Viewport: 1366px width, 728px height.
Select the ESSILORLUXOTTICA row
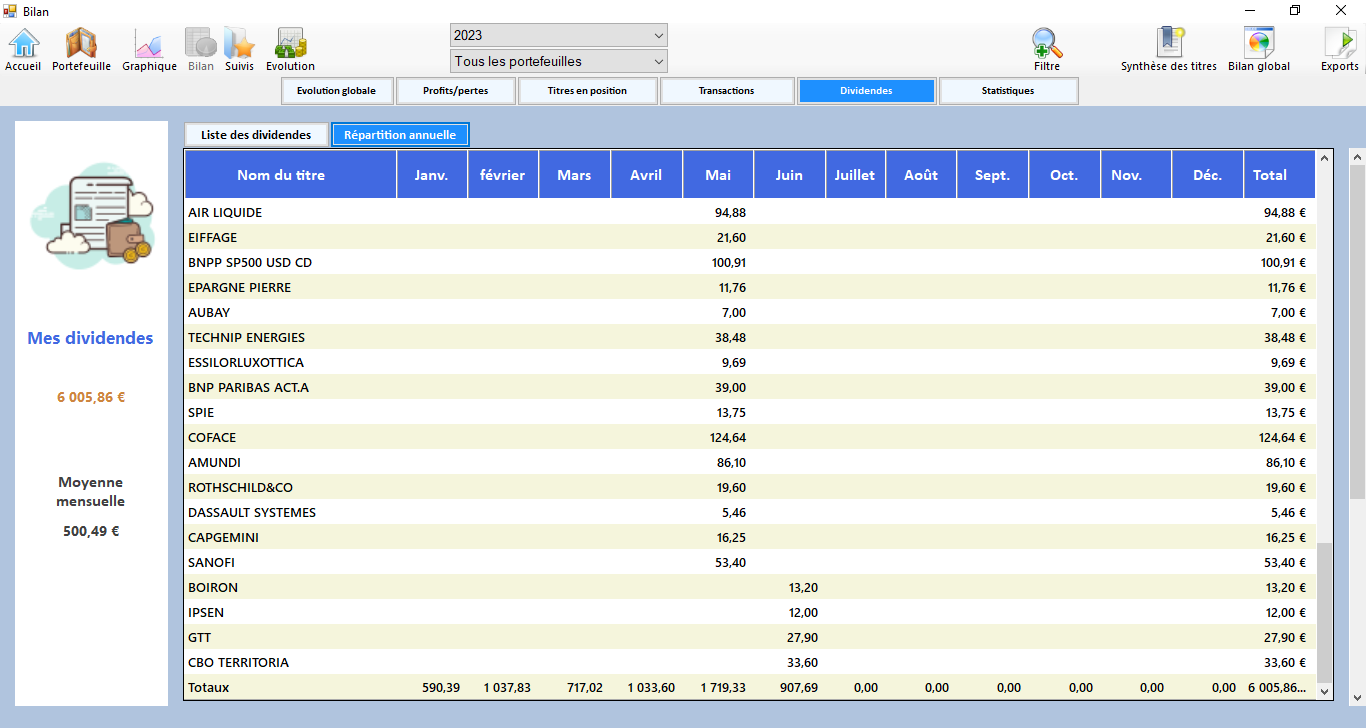(750, 362)
